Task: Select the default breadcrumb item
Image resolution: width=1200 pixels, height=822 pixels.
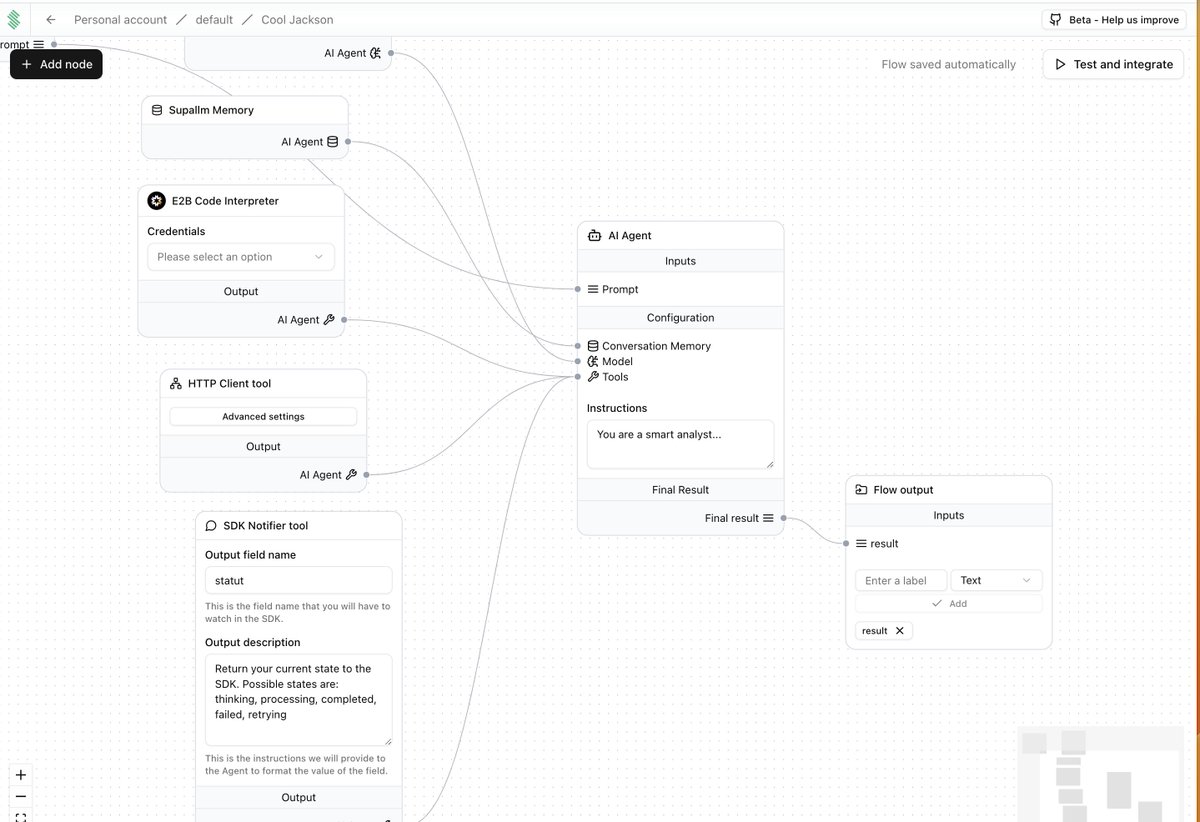Action: [x=210, y=19]
